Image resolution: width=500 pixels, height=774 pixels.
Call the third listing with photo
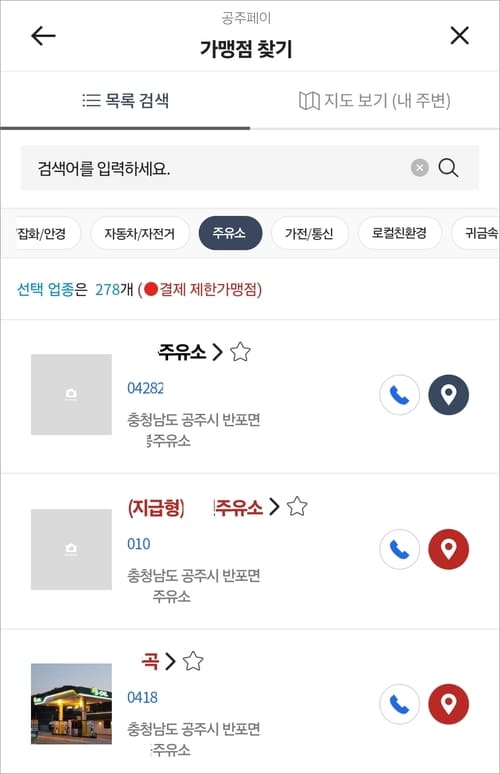click(400, 704)
